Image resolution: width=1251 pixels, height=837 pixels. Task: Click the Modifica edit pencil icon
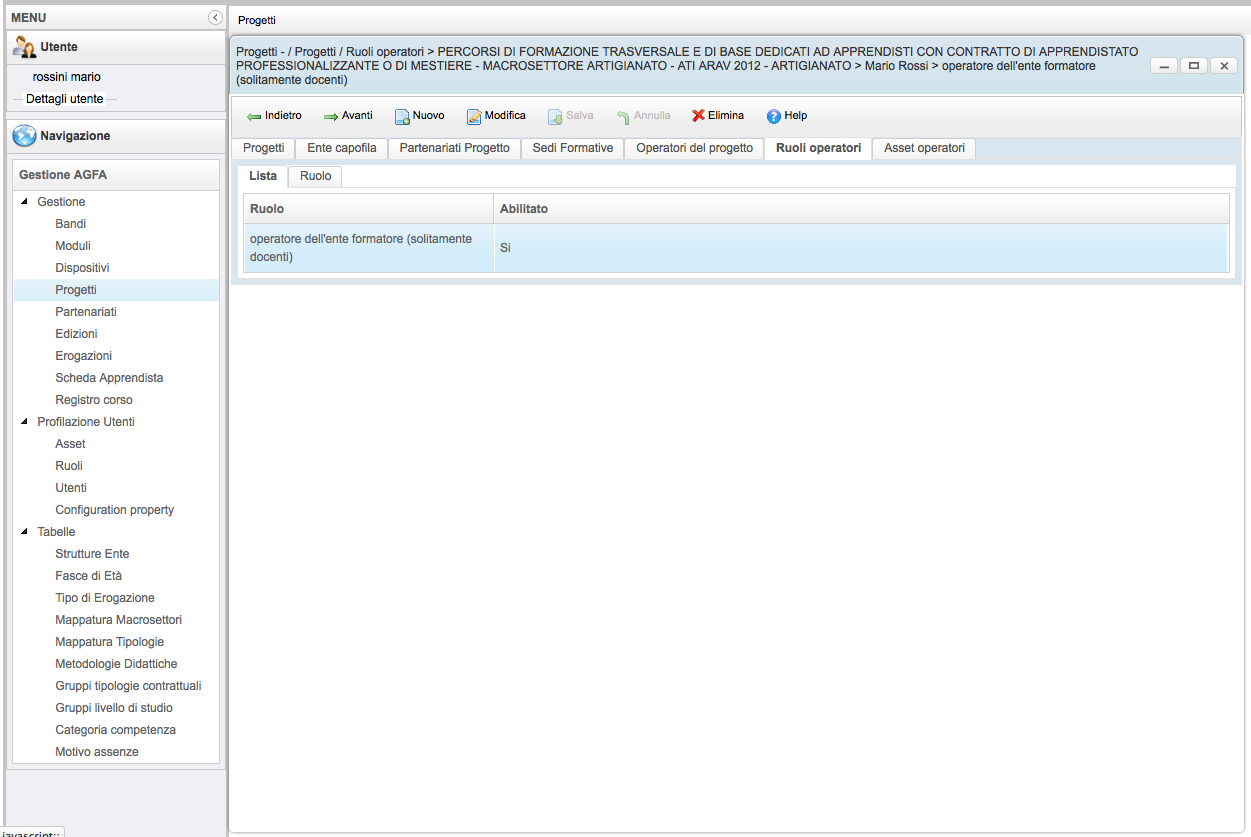point(474,116)
